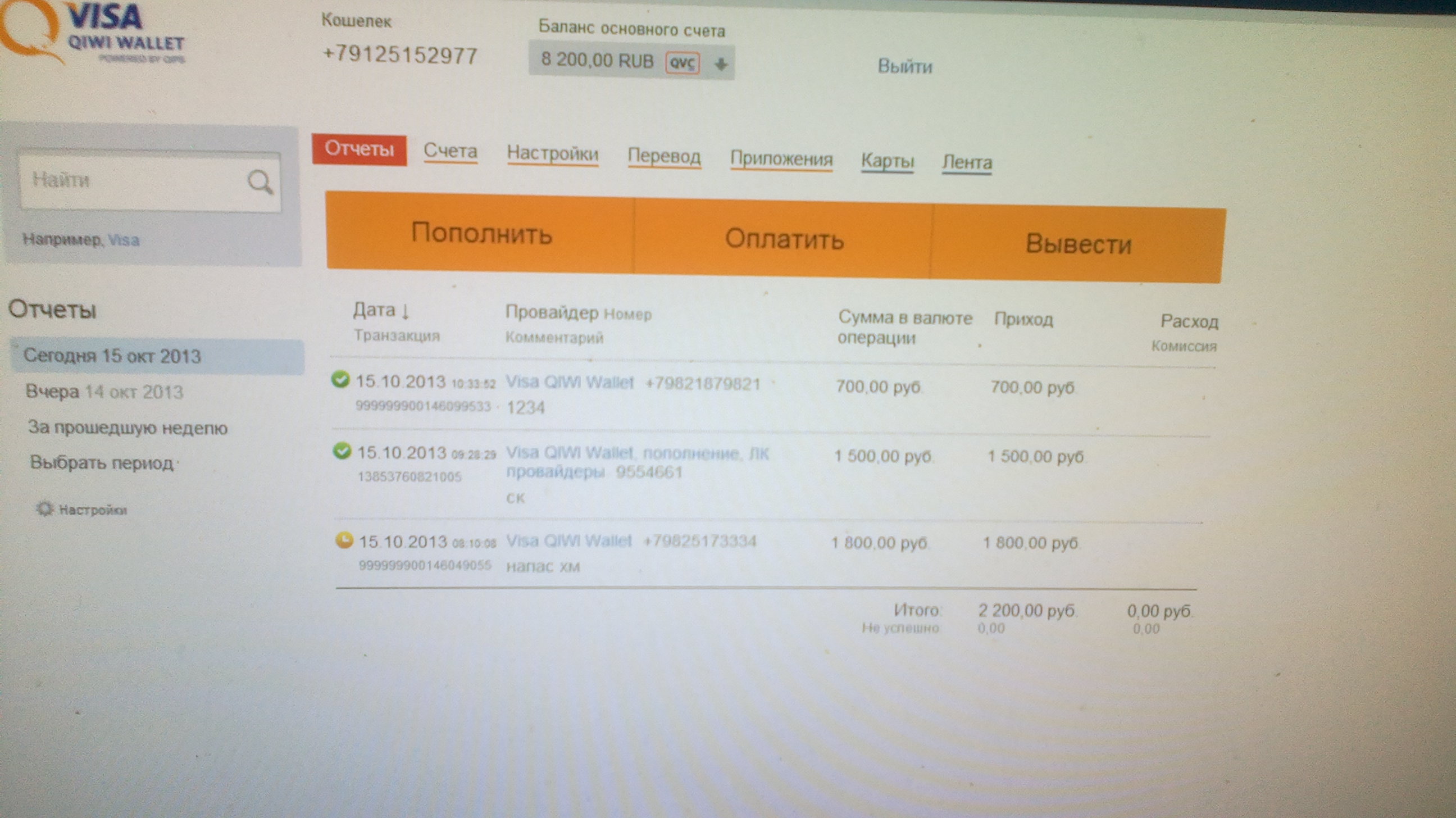The height and width of the screenshot is (818, 1456).
Task: Open the Карты tab
Action: click(888, 162)
